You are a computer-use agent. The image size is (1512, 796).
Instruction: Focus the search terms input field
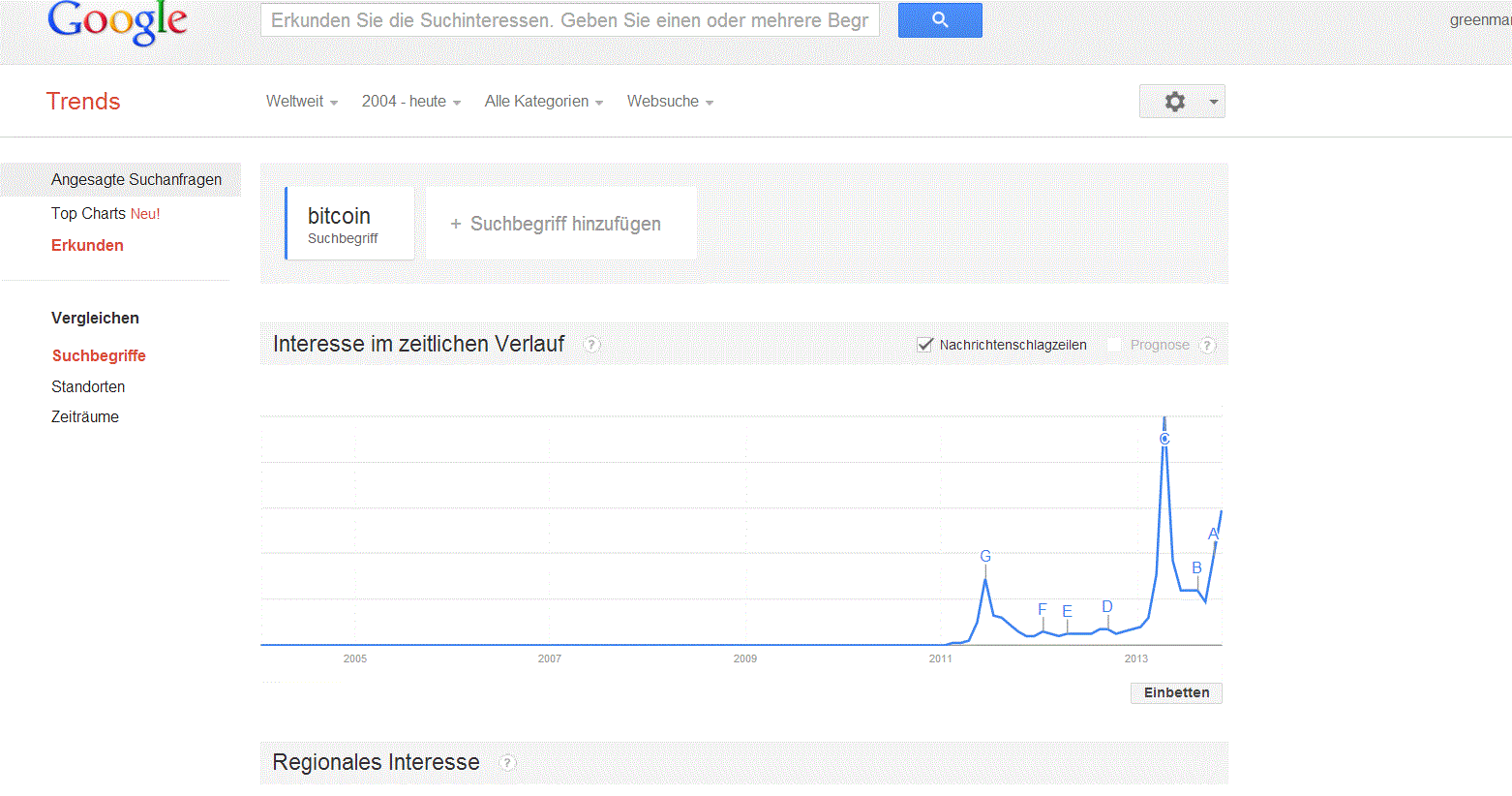[570, 20]
